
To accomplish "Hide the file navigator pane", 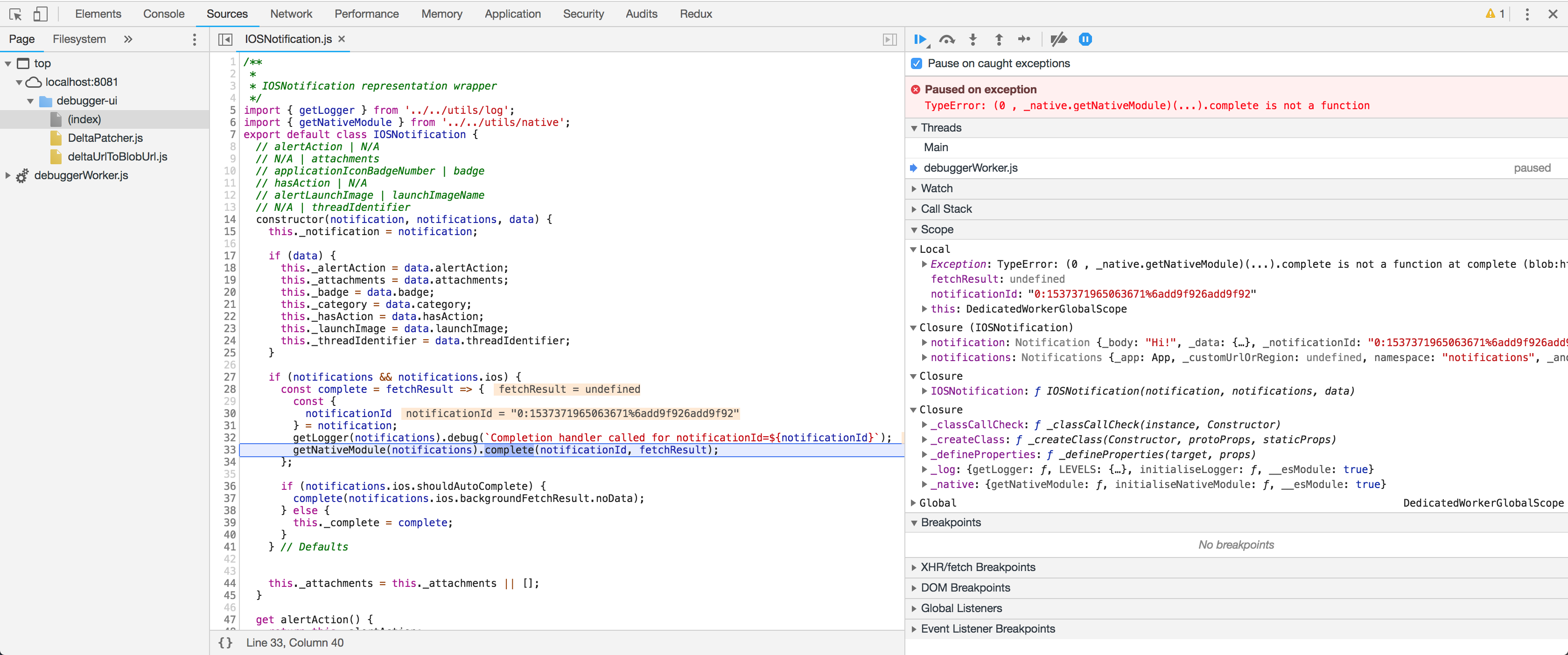I will pyautogui.click(x=225, y=40).
